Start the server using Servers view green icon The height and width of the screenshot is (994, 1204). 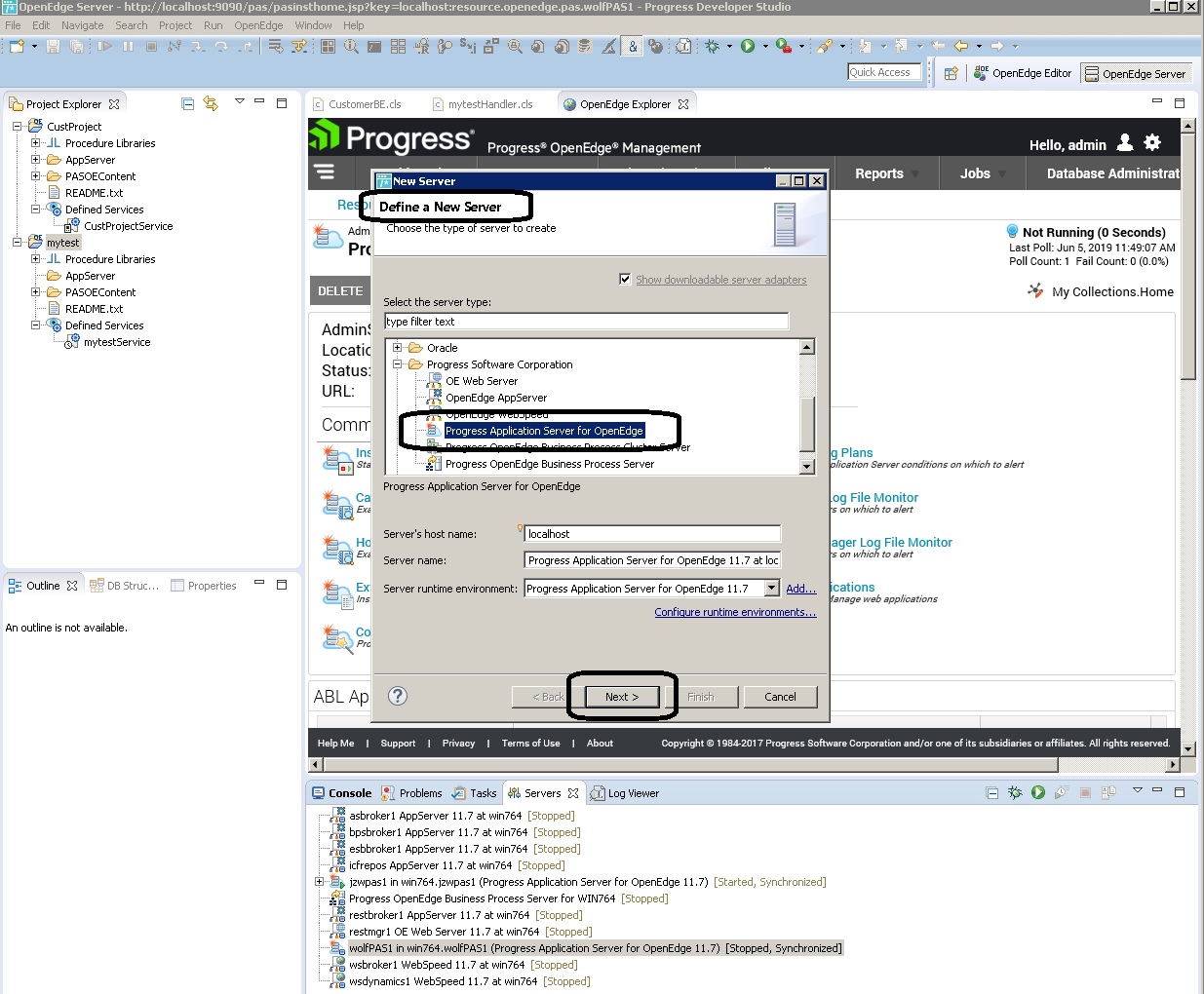(1037, 793)
